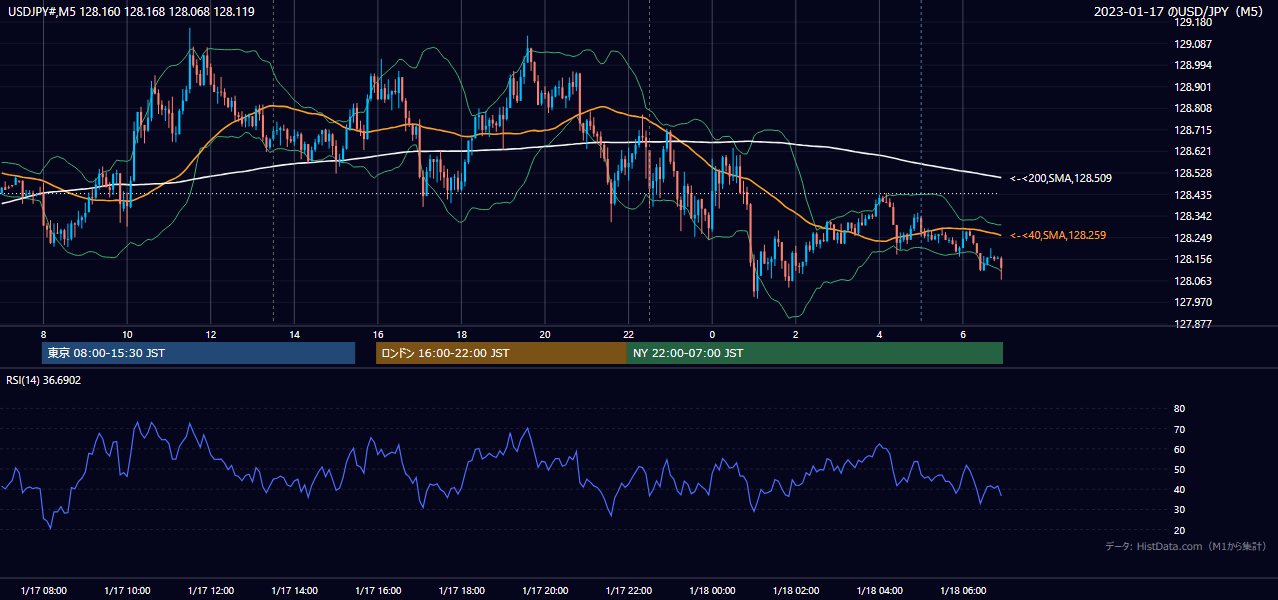Click the 127.877 price axis label
The height and width of the screenshot is (600, 1278).
1193,324
